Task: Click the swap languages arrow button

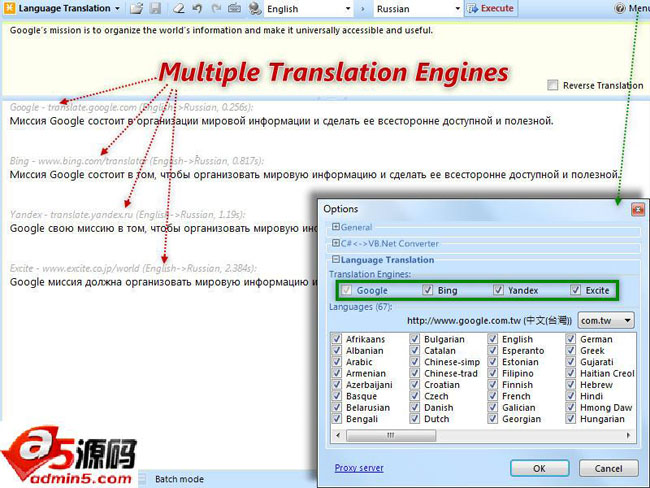Action: click(363, 9)
